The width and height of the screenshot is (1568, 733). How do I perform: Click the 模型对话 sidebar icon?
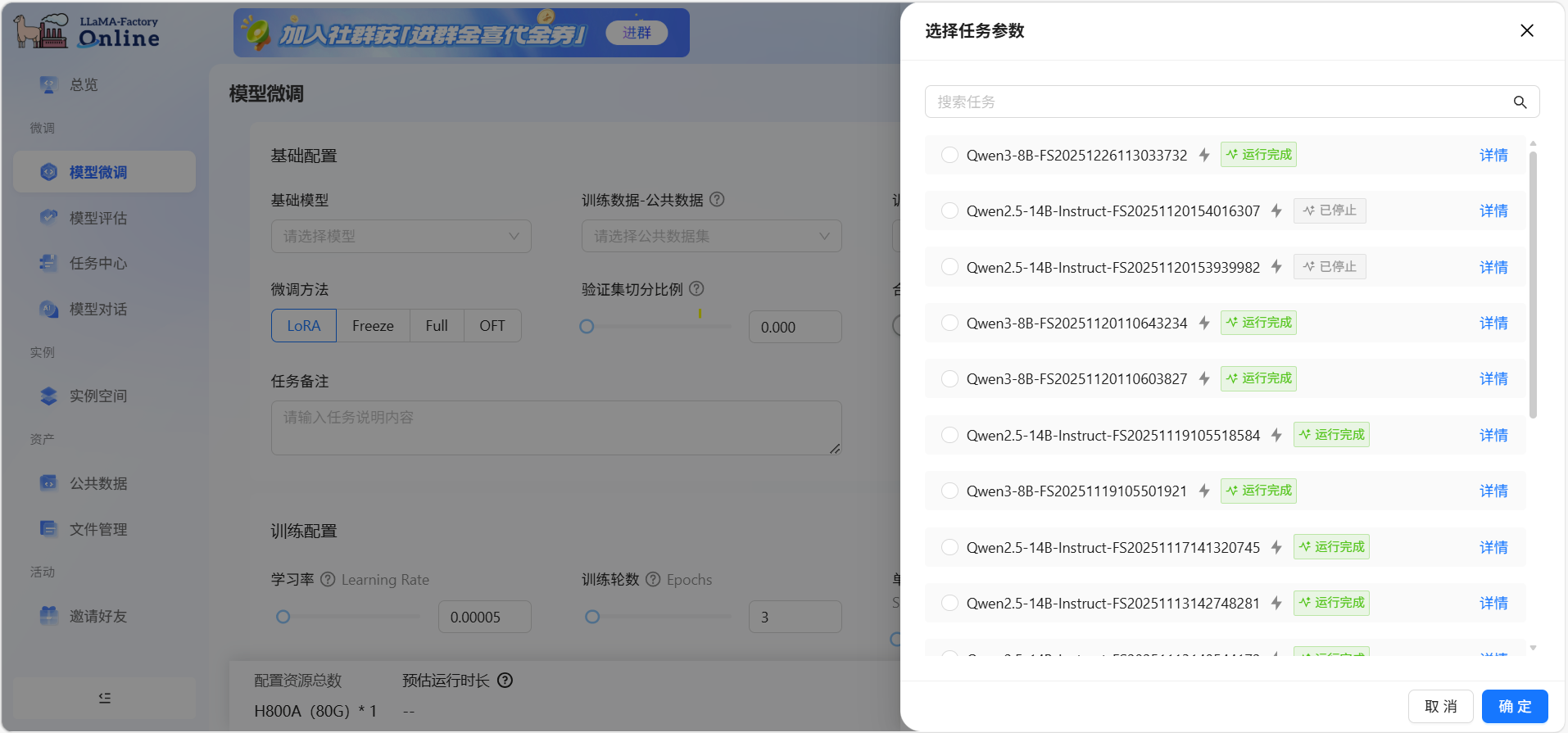49,309
